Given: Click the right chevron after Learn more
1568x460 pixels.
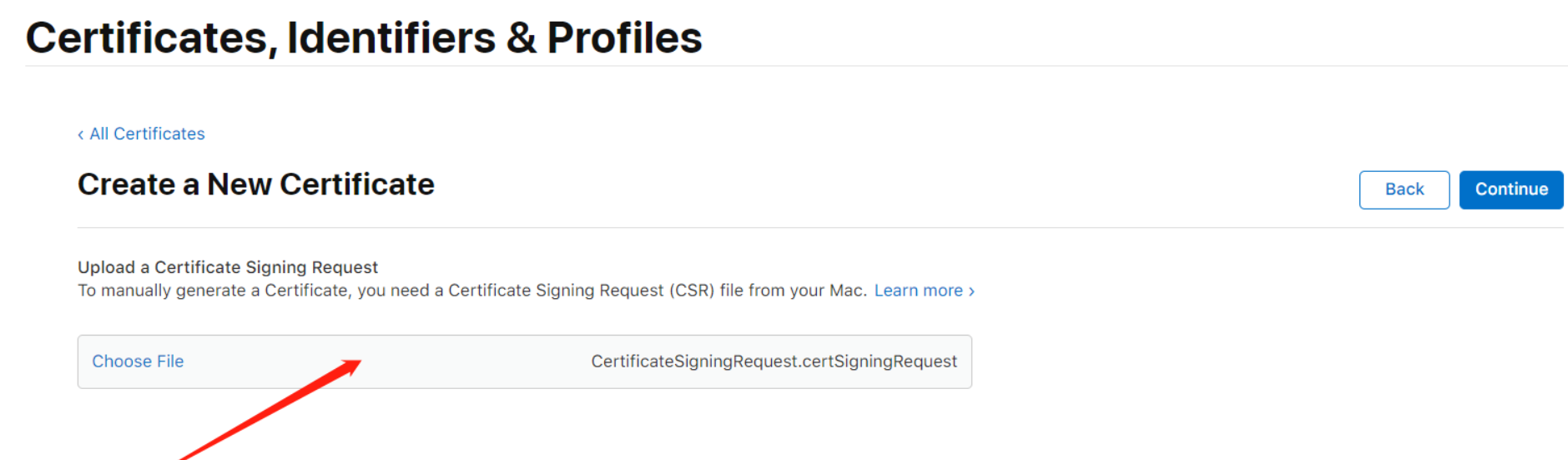Looking at the screenshot, I should 971,291.
